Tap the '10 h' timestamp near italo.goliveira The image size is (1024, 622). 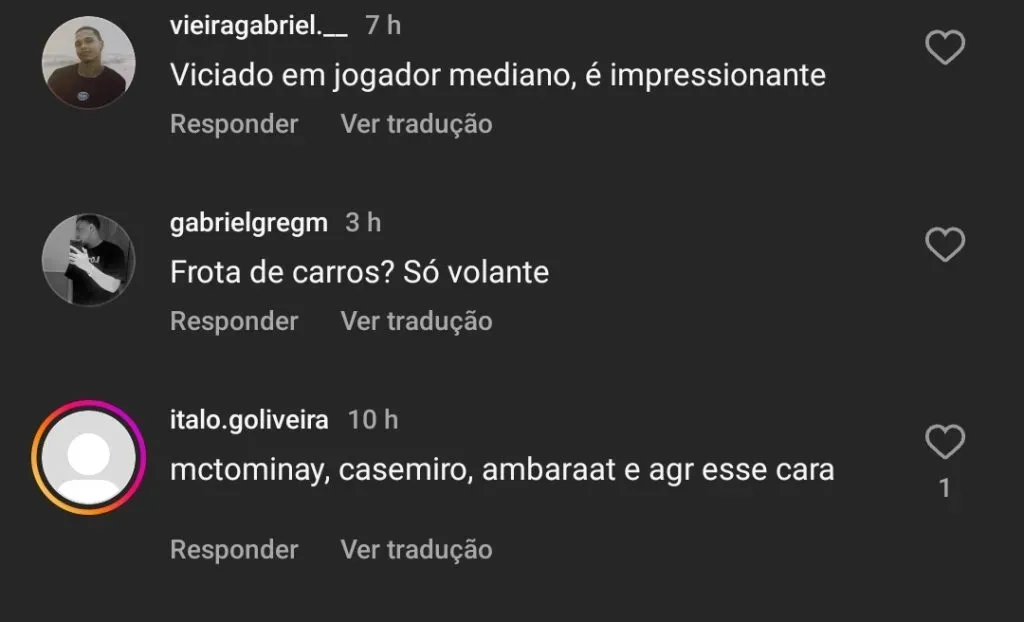(x=372, y=420)
